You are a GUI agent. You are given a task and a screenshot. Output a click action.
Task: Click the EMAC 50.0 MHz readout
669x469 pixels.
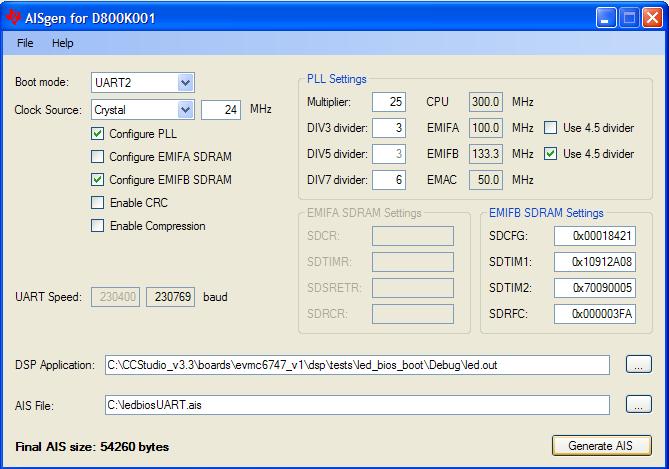(x=486, y=180)
